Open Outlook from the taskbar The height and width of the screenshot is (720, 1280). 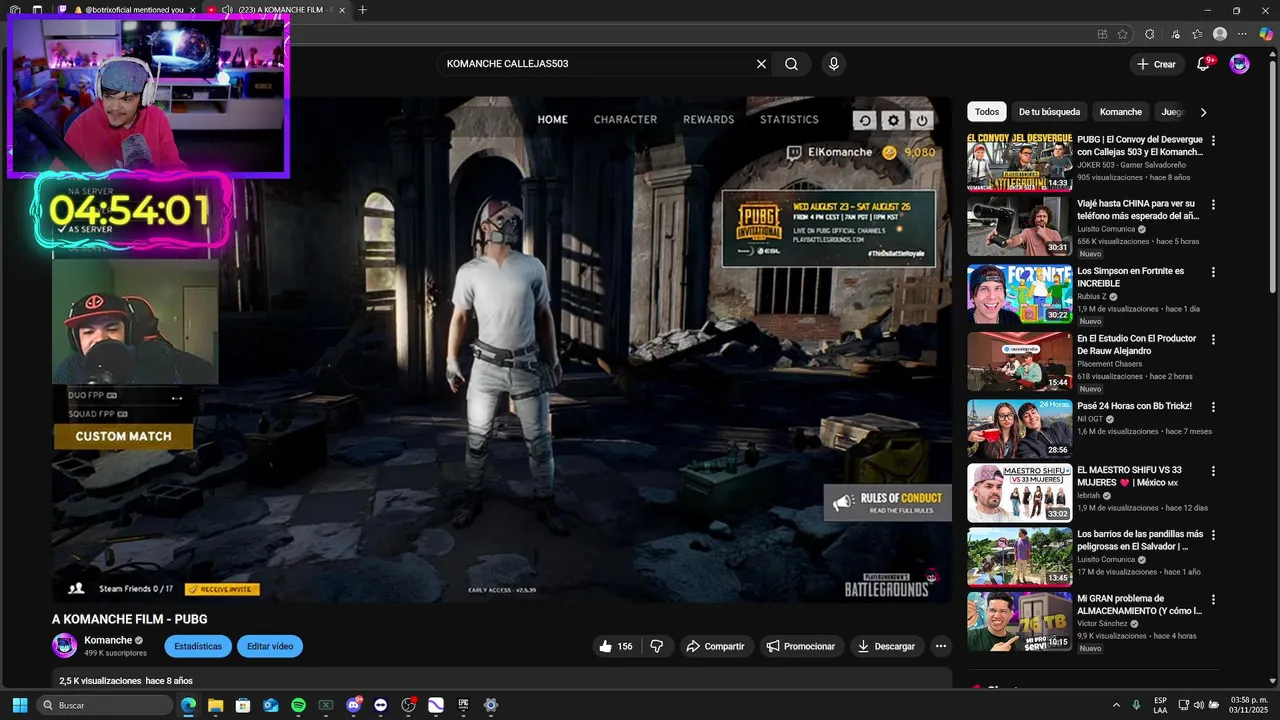(270, 705)
